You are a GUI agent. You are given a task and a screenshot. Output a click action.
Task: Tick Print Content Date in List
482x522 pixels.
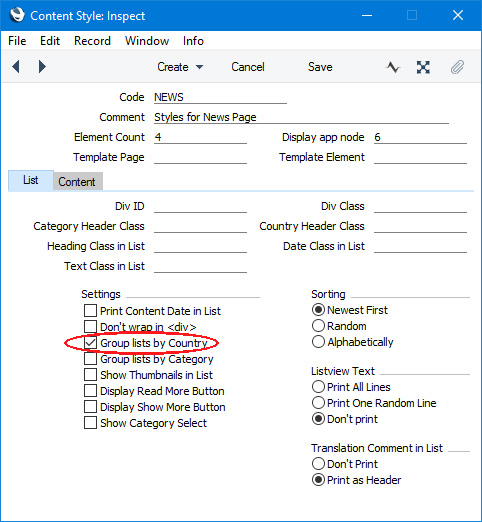pos(90,311)
